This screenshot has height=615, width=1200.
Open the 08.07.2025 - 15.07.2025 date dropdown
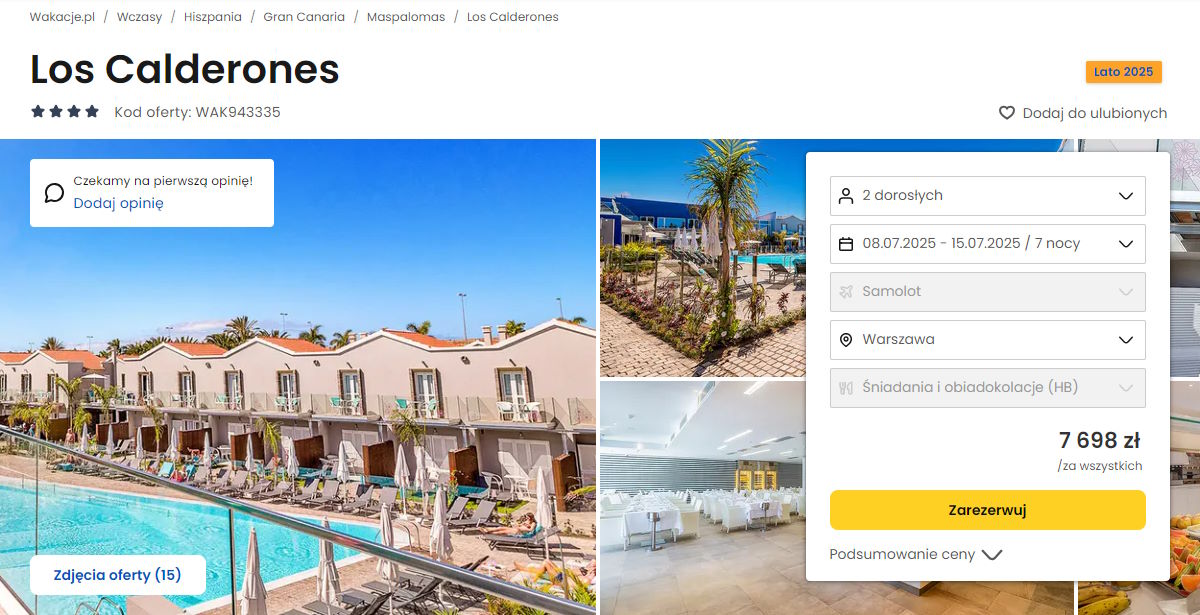pos(988,244)
